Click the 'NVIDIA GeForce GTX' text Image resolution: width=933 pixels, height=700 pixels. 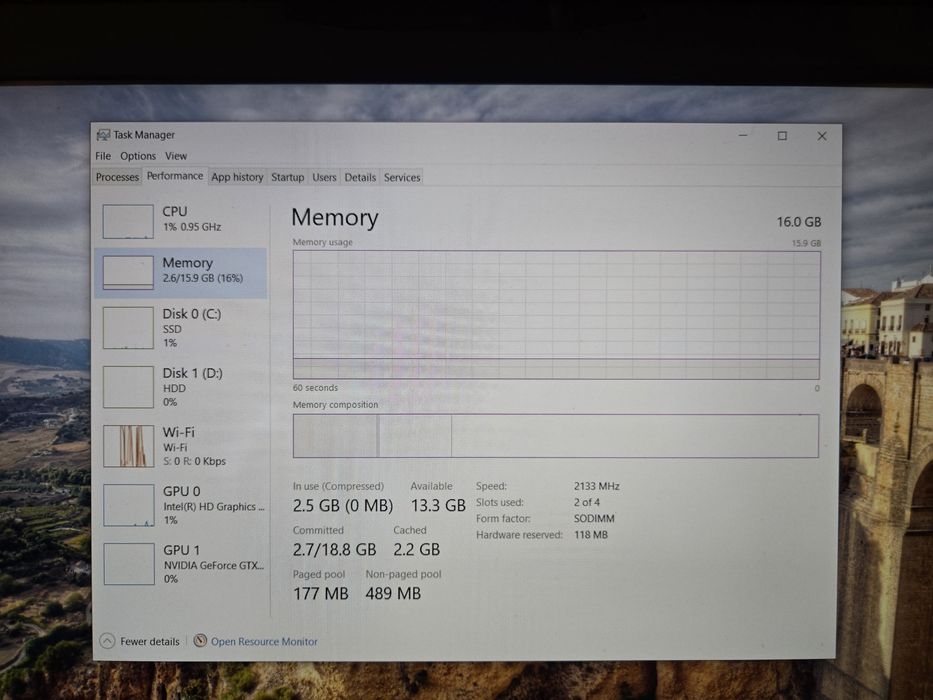(x=214, y=565)
